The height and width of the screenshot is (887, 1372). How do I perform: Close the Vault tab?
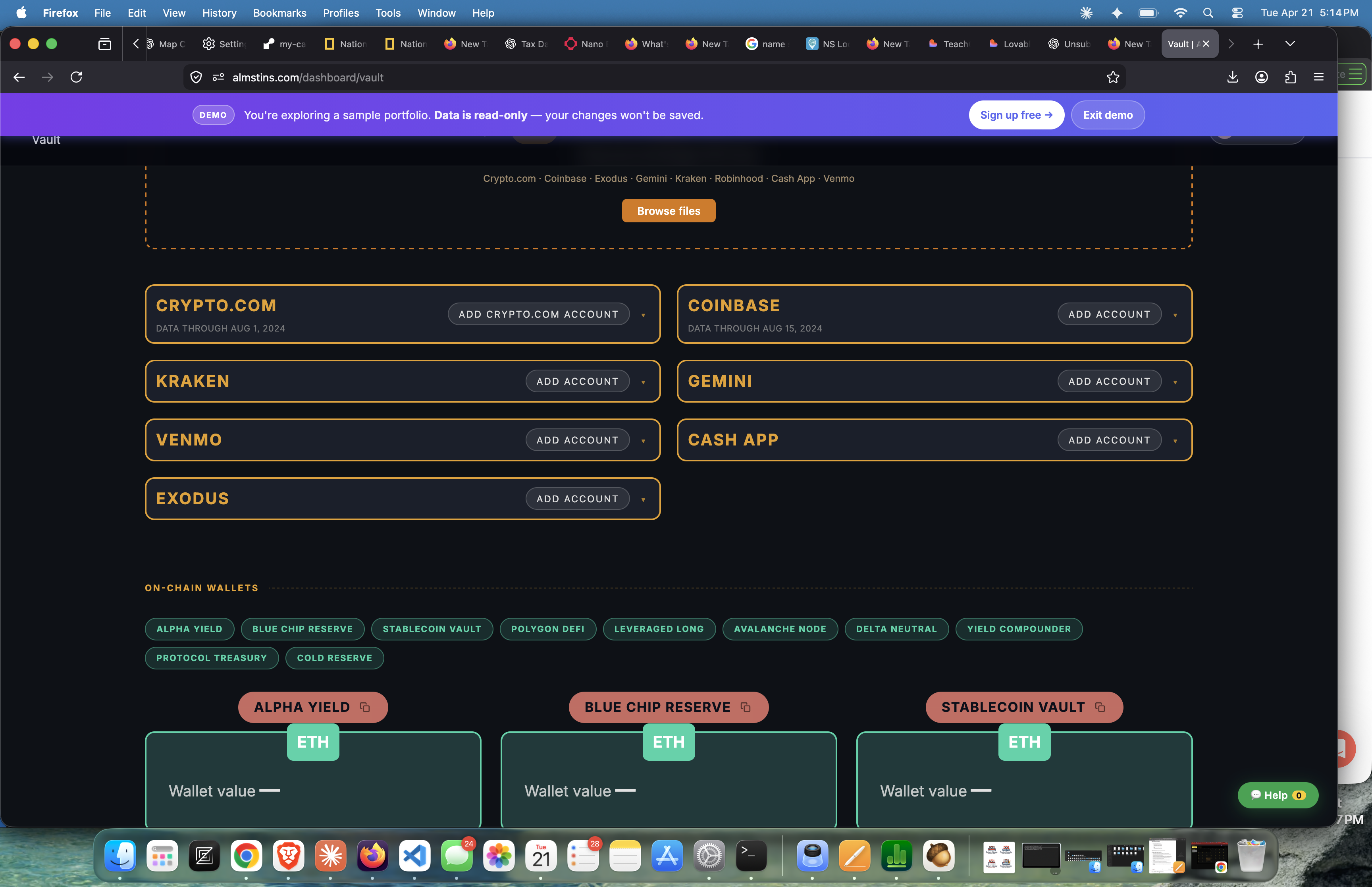[1206, 44]
